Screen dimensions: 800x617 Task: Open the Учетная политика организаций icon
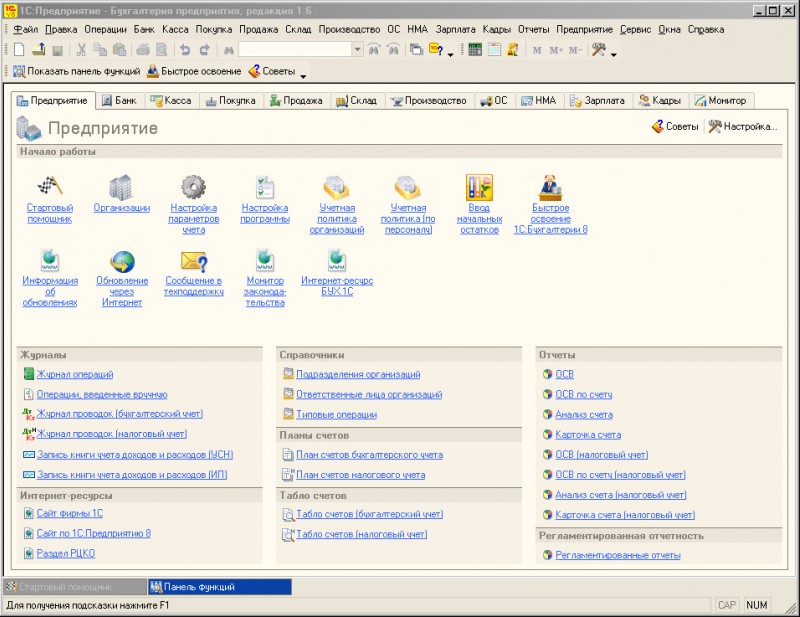(337, 187)
